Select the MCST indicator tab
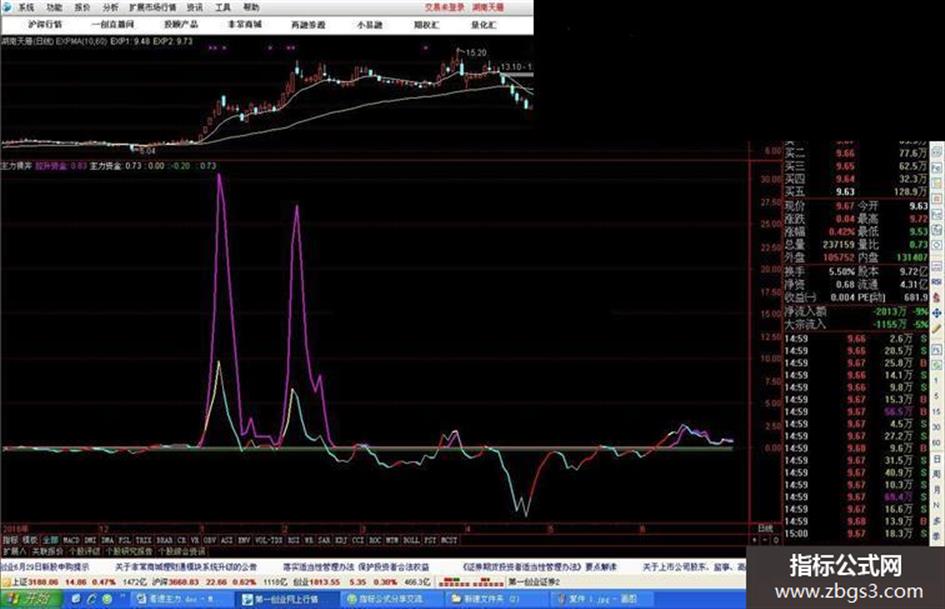 click(x=449, y=540)
